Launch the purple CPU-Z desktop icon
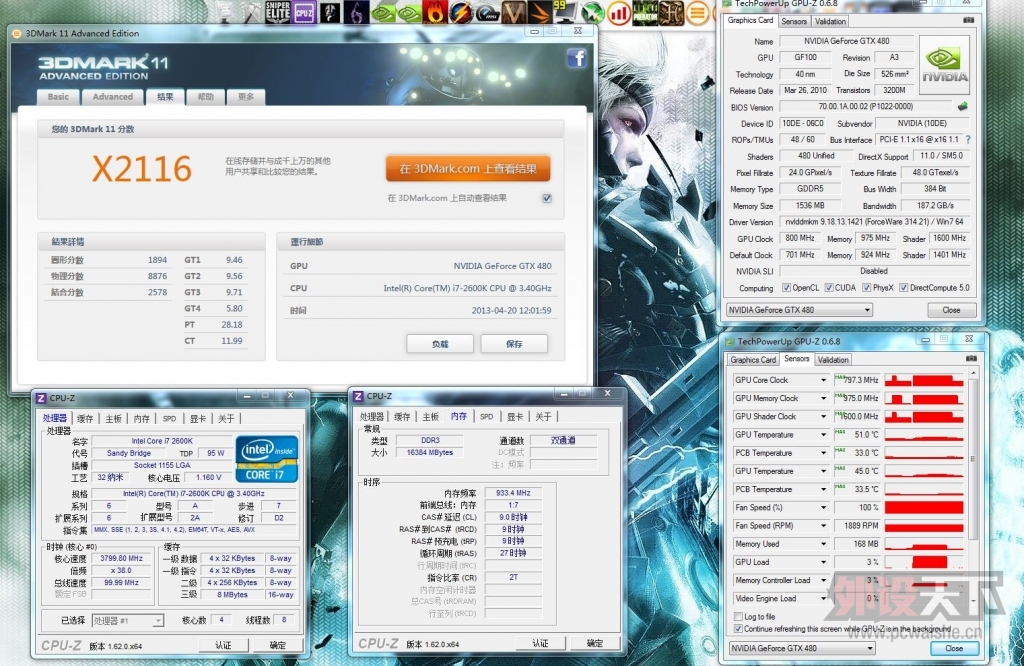The image size is (1024, 666). (304, 12)
